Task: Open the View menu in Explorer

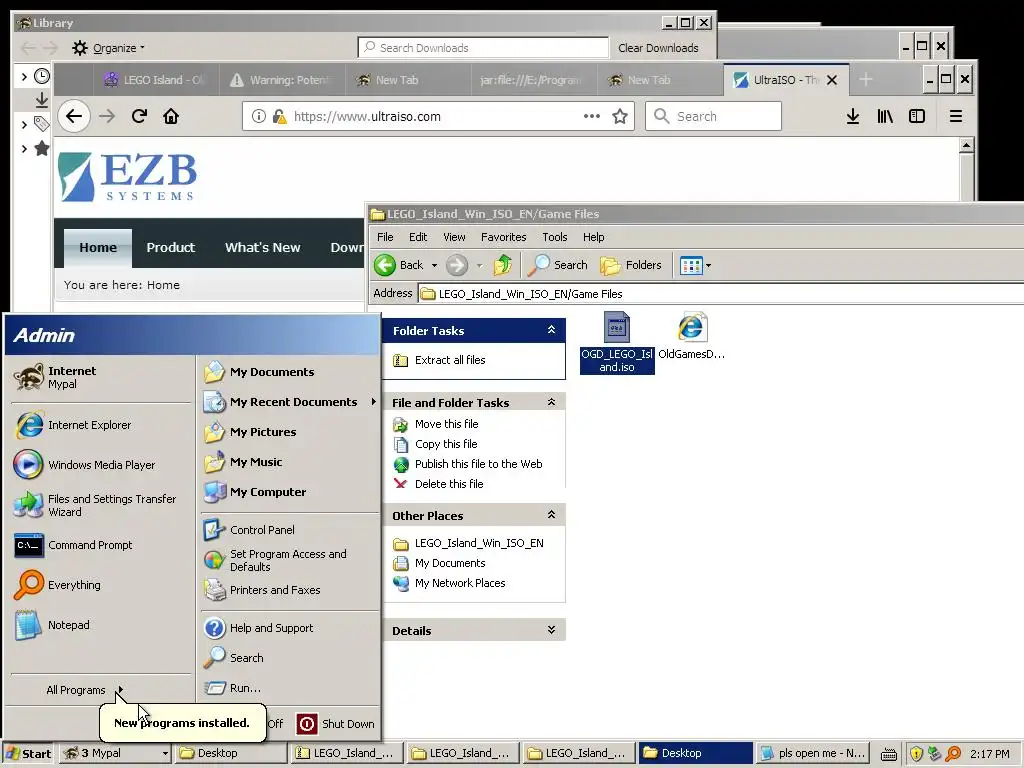Action: tap(455, 237)
